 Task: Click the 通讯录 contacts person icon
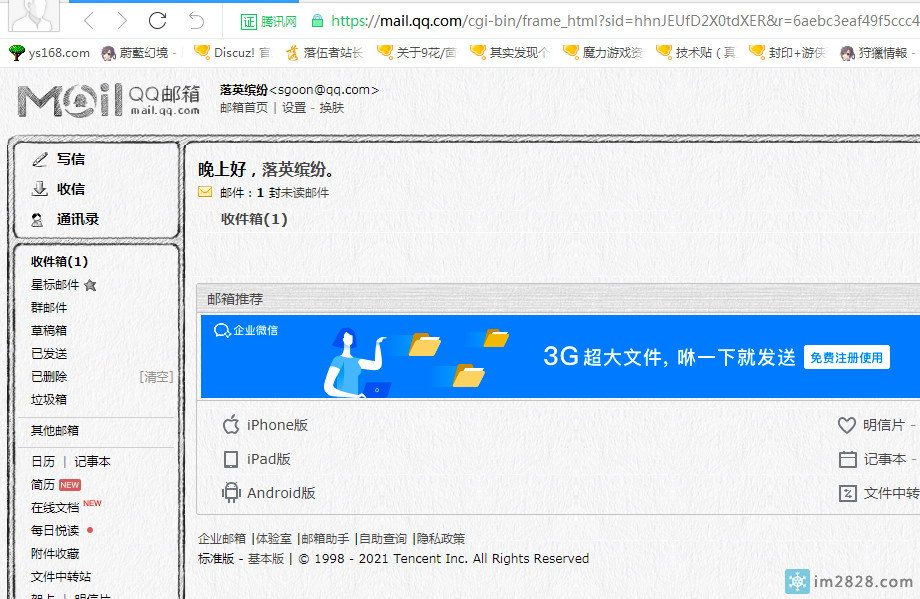(x=37, y=220)
